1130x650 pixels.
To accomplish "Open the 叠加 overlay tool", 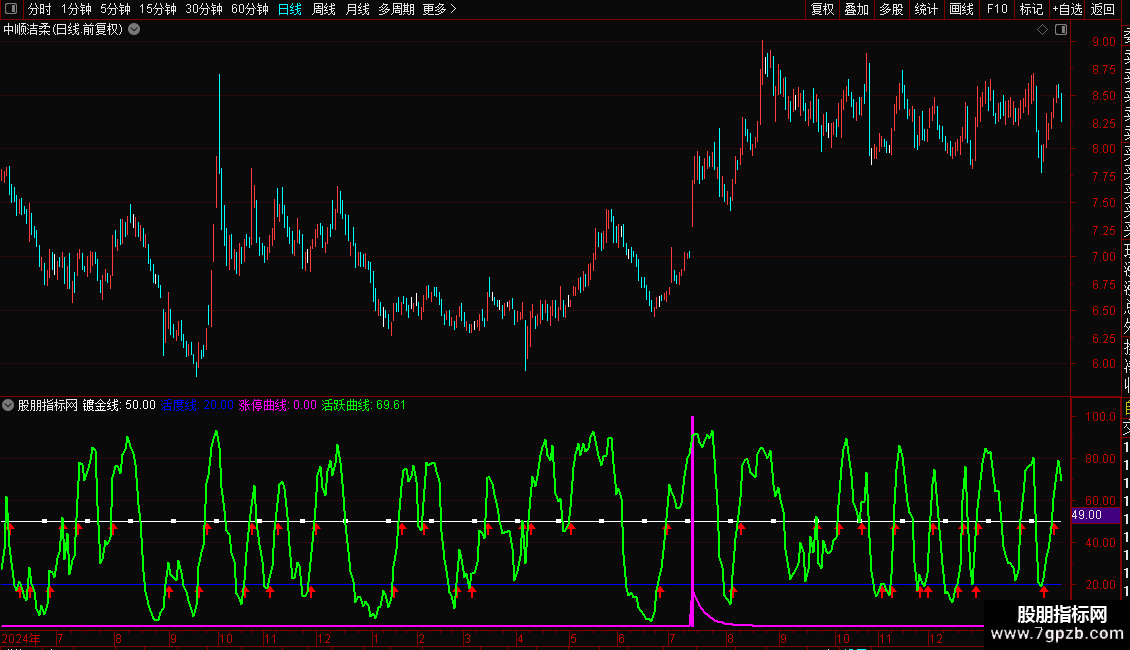I will (856, 10).
